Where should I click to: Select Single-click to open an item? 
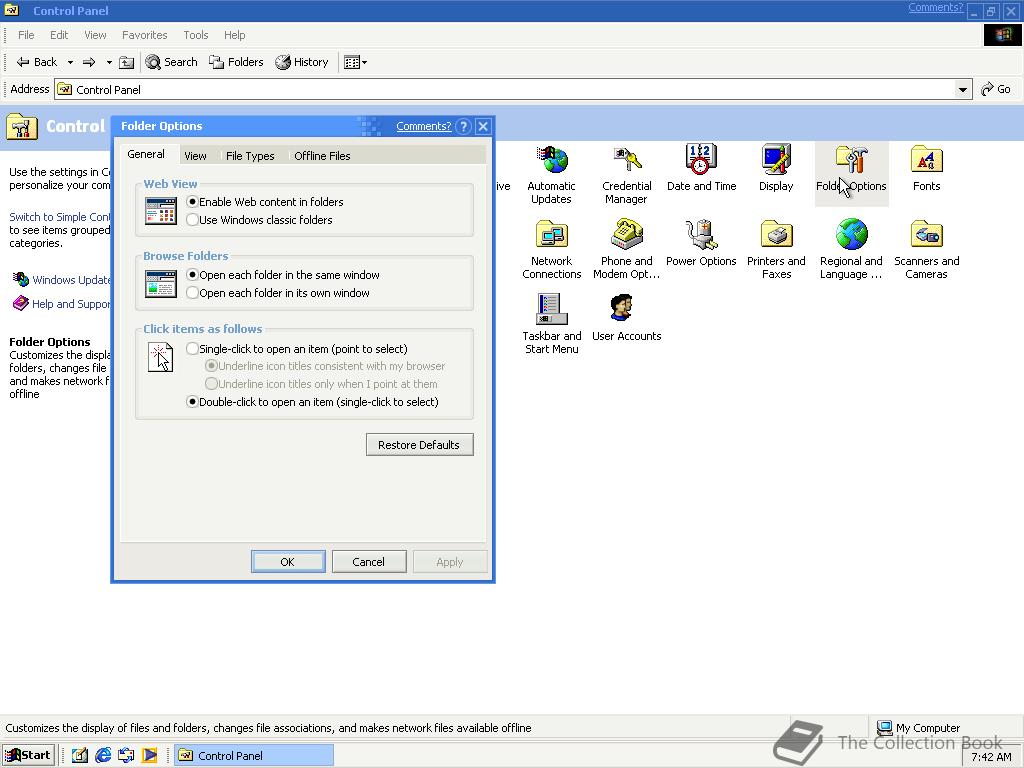coord(296,349)
